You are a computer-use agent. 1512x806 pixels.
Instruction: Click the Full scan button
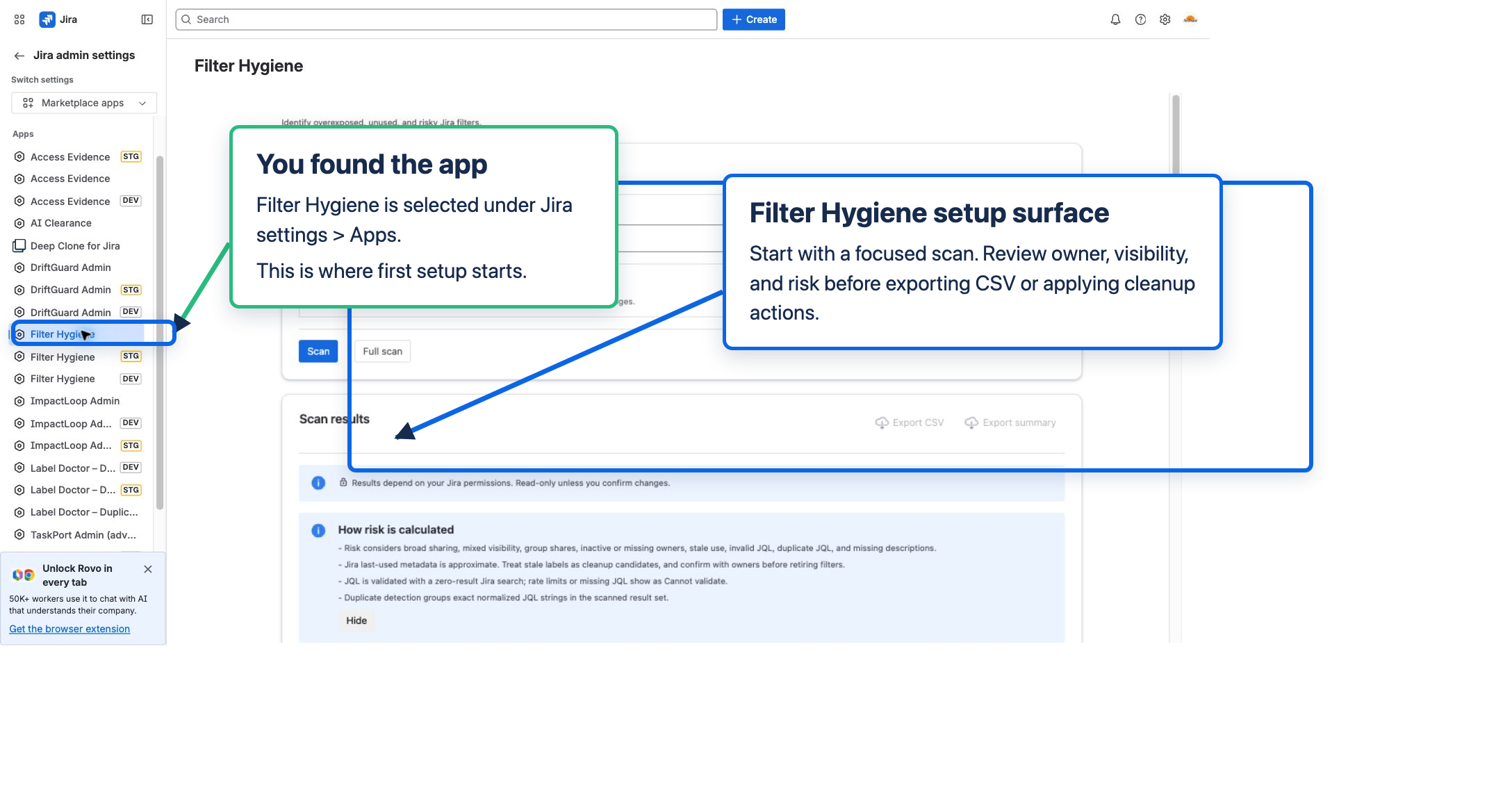tap(382, 352)
